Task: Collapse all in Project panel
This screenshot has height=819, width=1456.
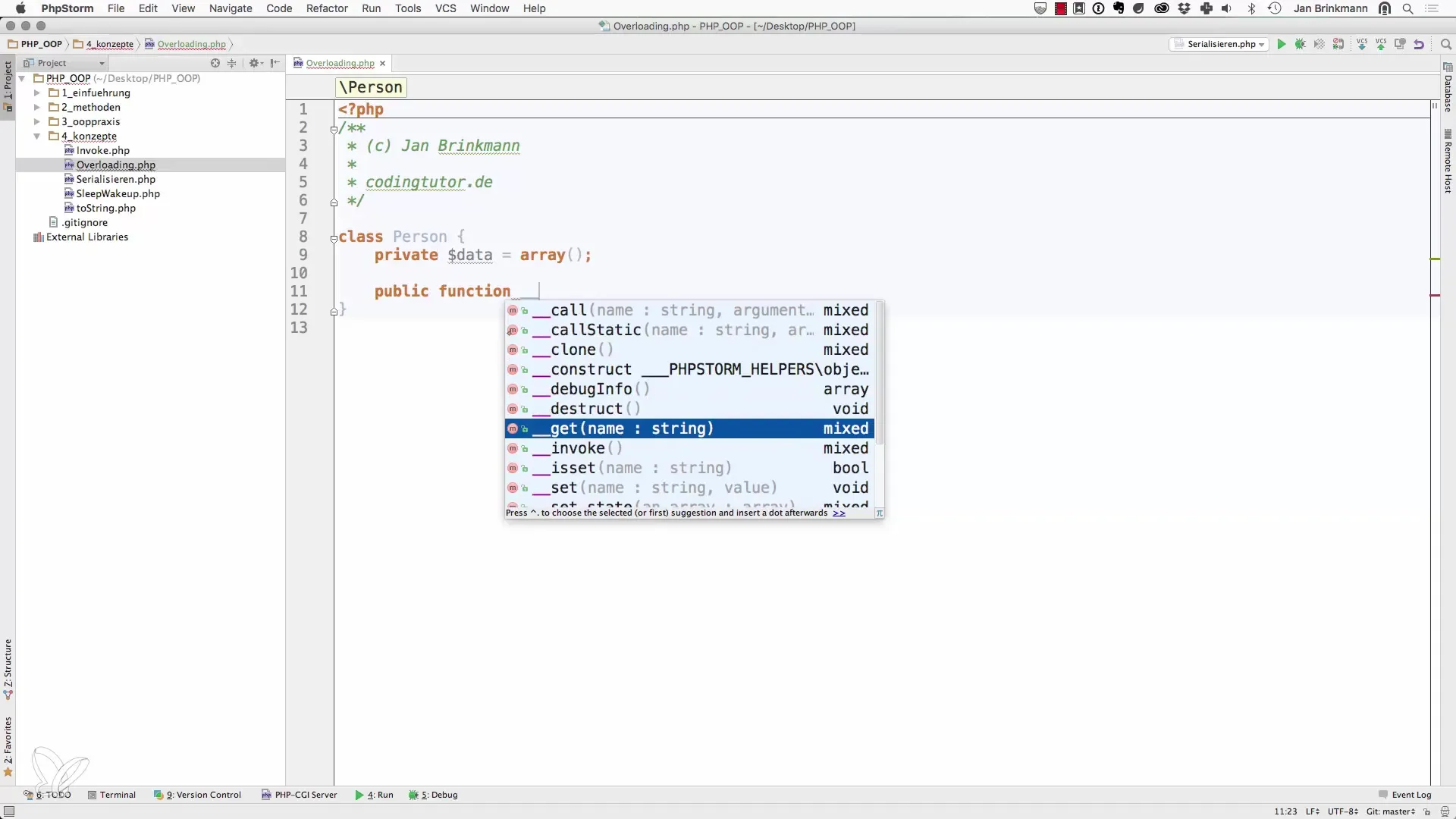Action: [232, 63]
